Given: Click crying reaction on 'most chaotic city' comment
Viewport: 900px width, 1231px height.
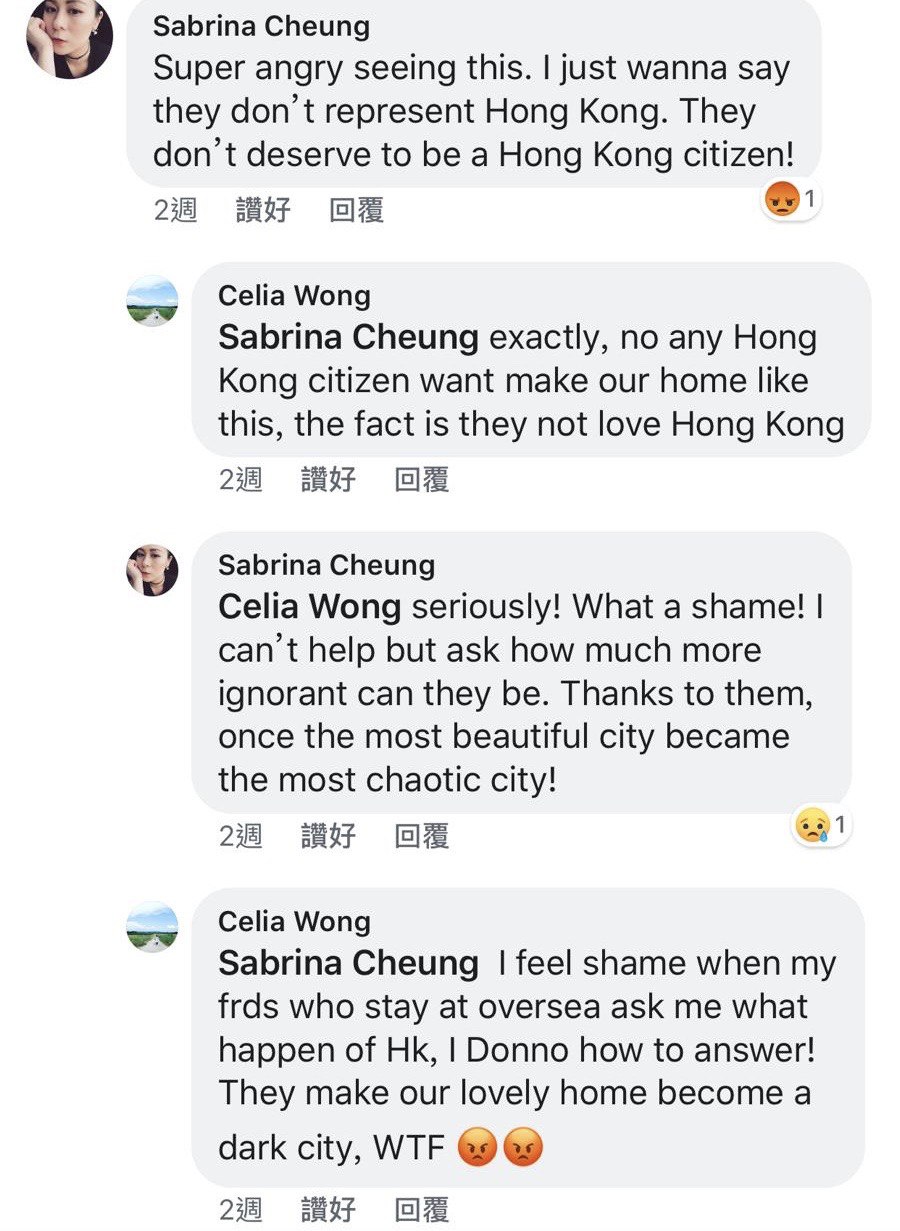Looking at the screenshot, I should [x=810, y=826].
